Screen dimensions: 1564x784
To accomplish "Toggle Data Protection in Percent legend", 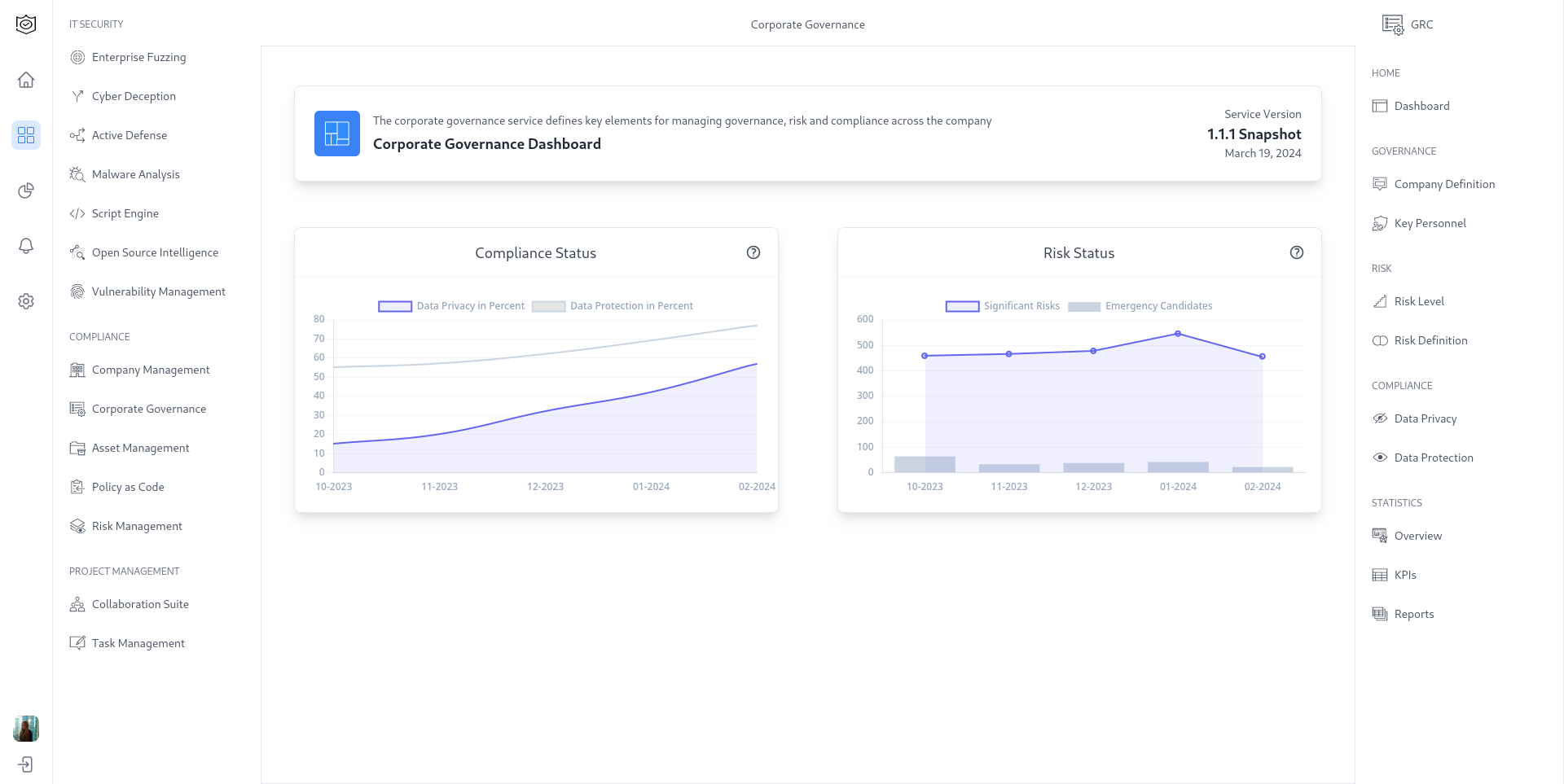I will pos(613,306).
